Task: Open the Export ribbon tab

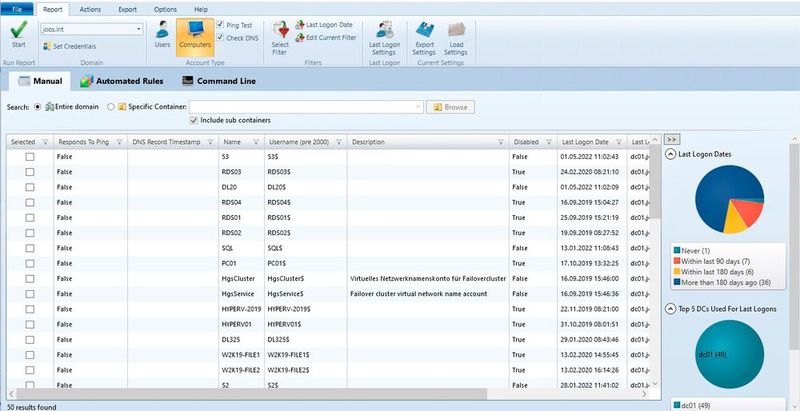Action: (127, 8)
